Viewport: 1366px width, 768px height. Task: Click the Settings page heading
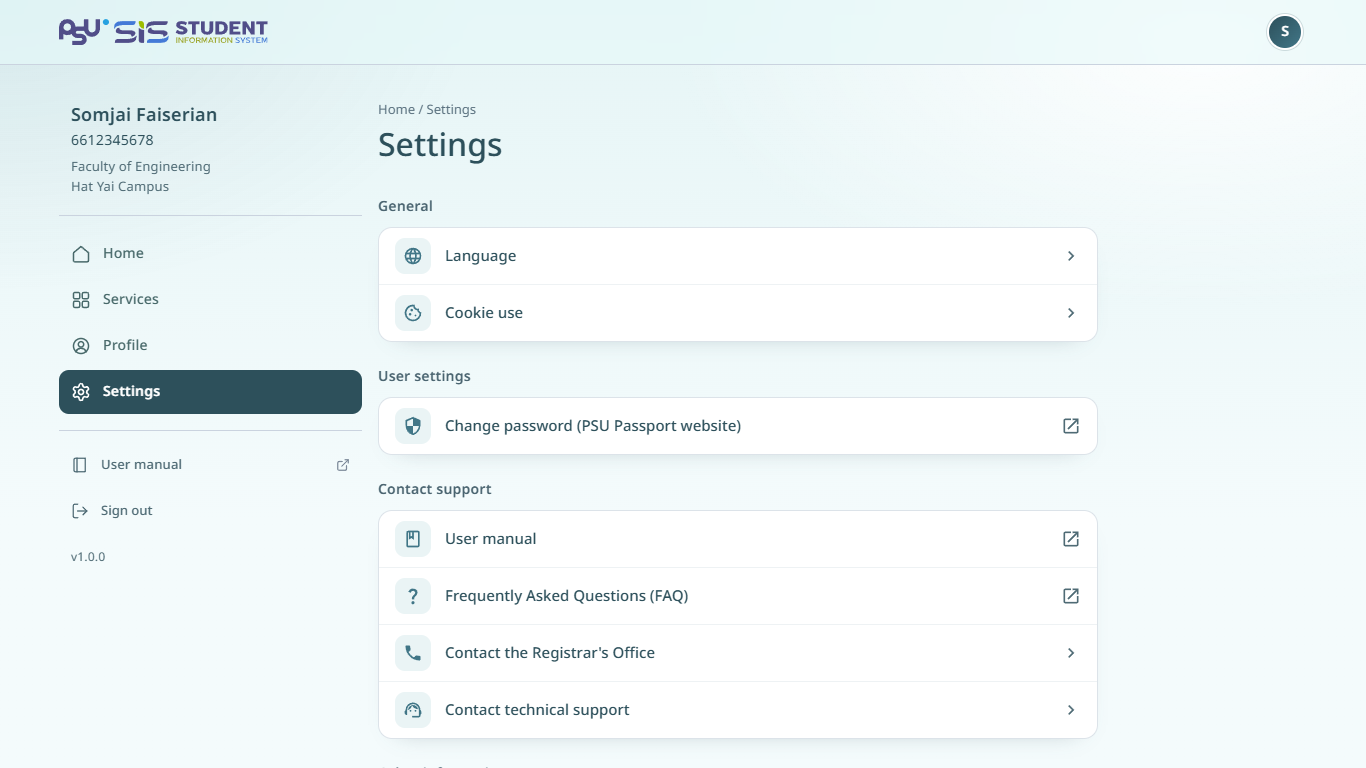click(440, 145)
